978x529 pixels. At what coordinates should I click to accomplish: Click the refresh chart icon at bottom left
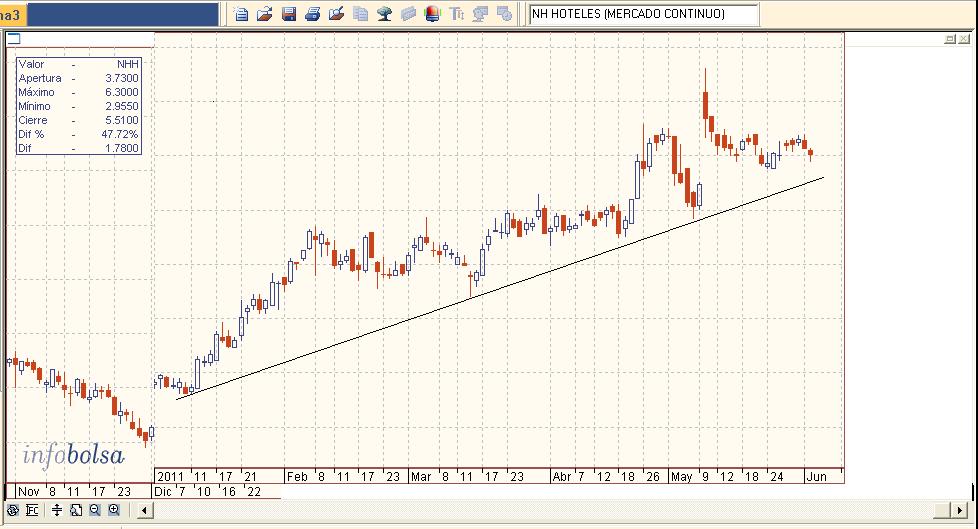coord(12,510)
